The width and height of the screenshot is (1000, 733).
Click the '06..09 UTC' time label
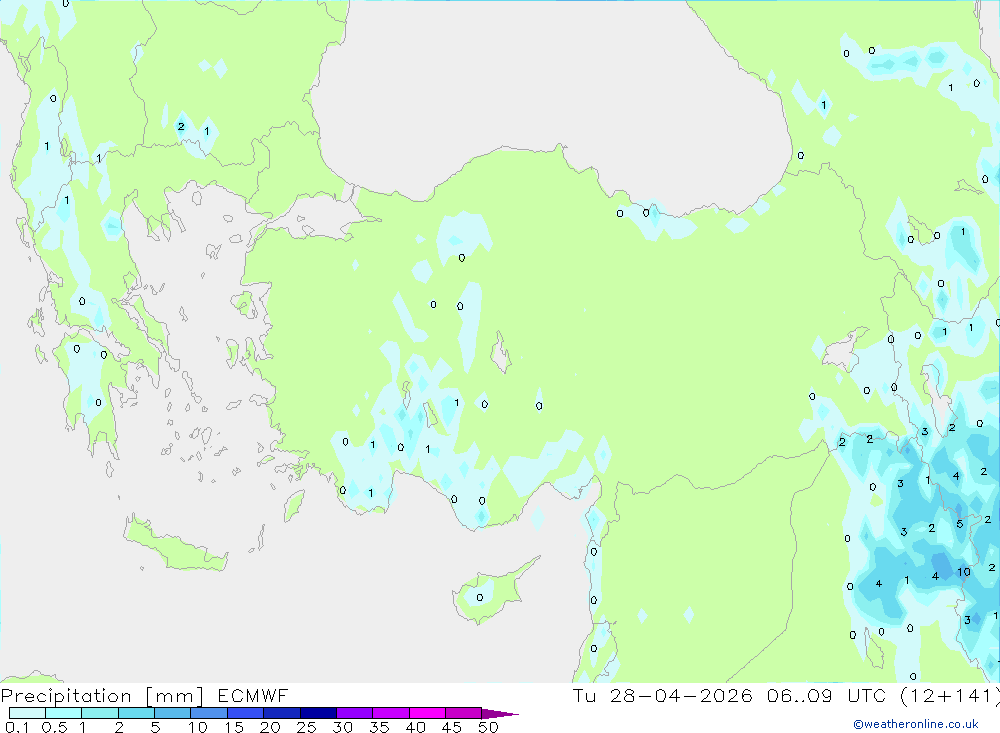[x=827, y=695]
